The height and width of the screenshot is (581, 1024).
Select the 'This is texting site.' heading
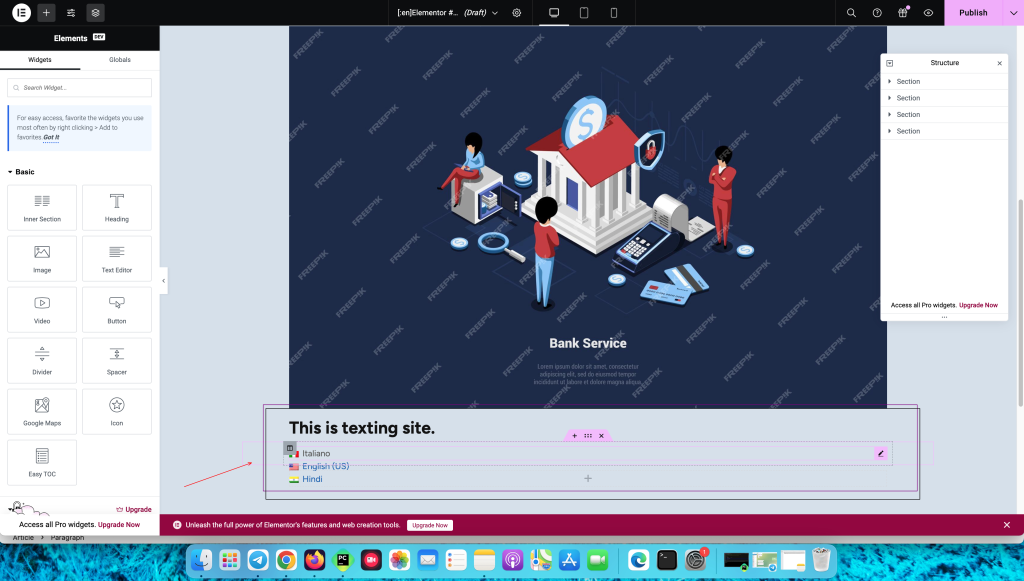(x=362, y=428)
